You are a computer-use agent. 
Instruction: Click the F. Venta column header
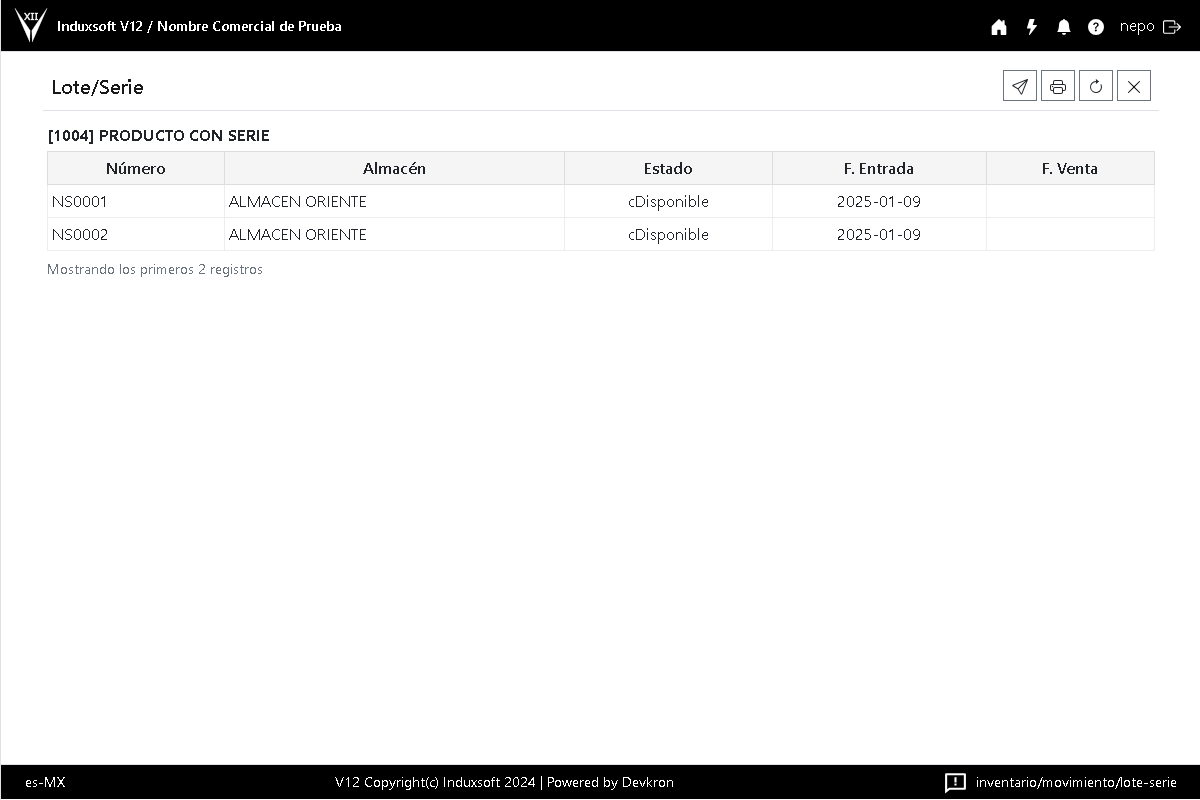click(1070, 168)
